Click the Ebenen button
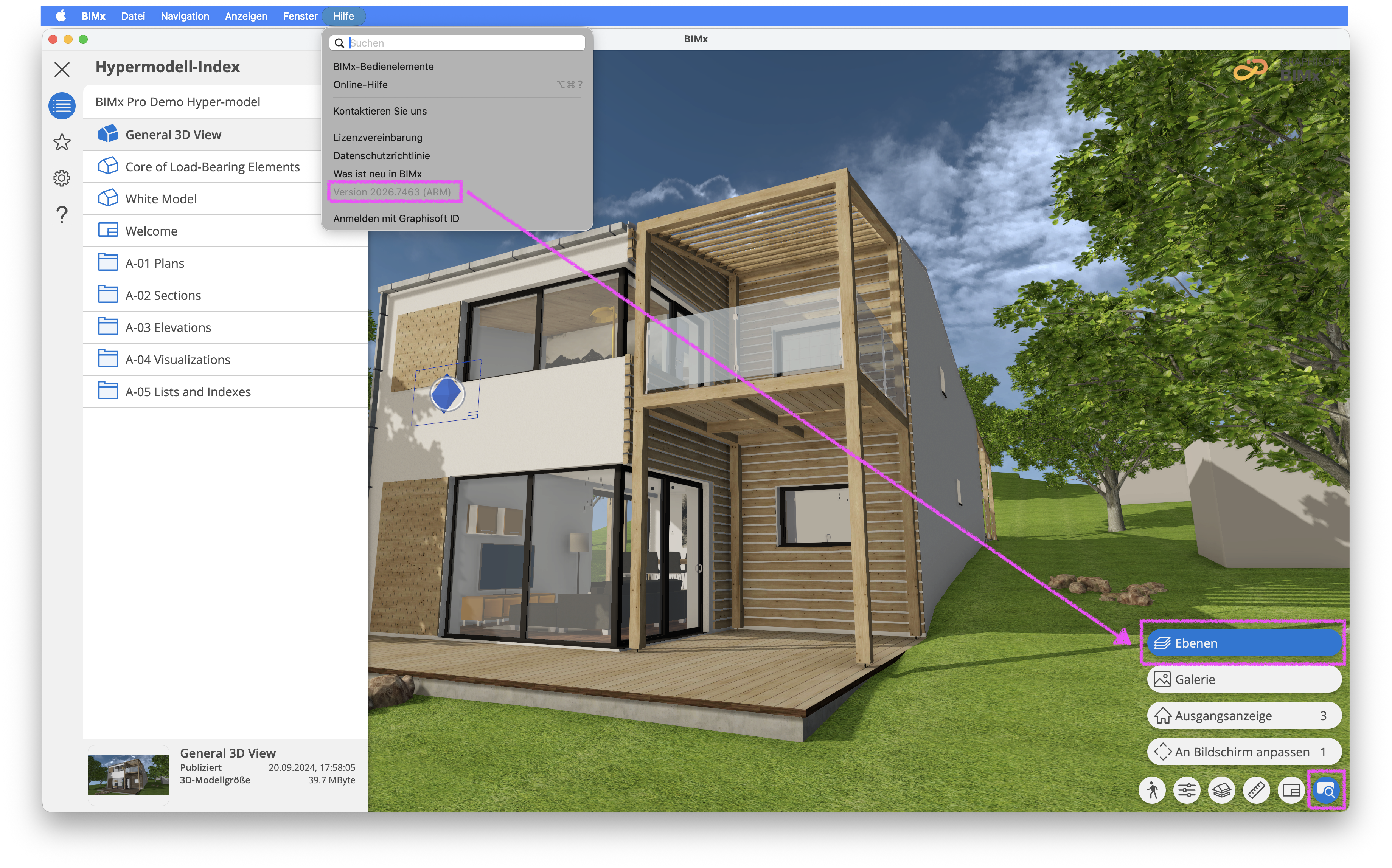 coord(1244,643)
